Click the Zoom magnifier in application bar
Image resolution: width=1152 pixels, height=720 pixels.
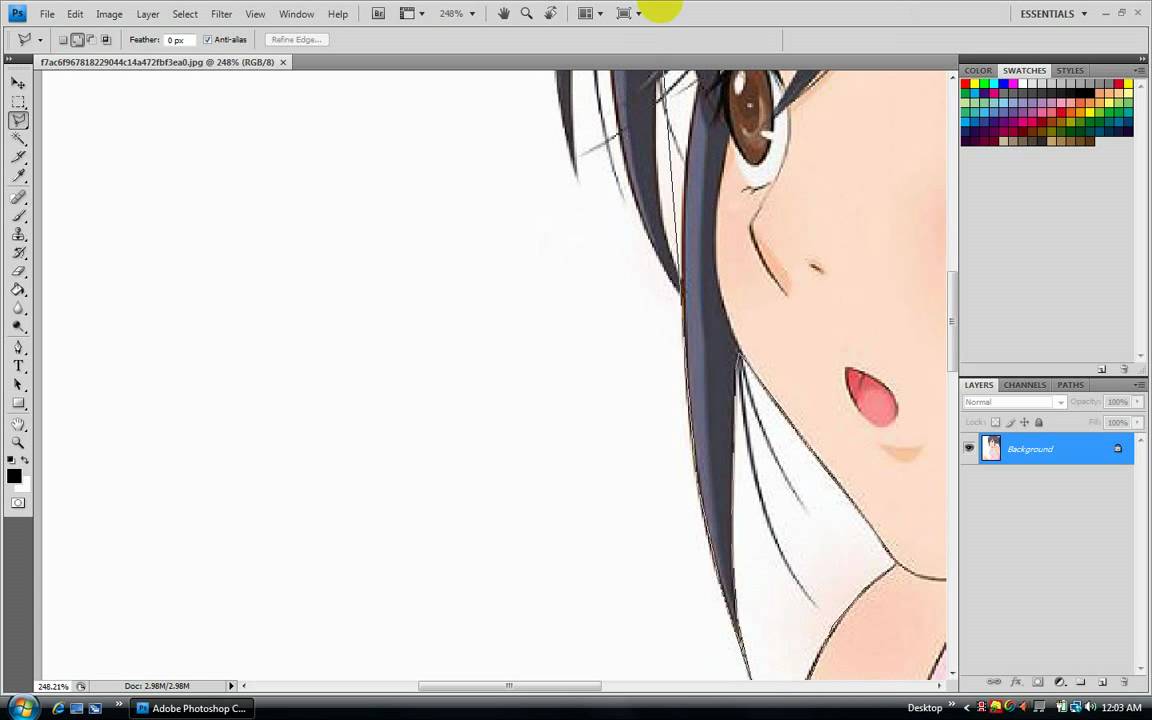point(527,13)
